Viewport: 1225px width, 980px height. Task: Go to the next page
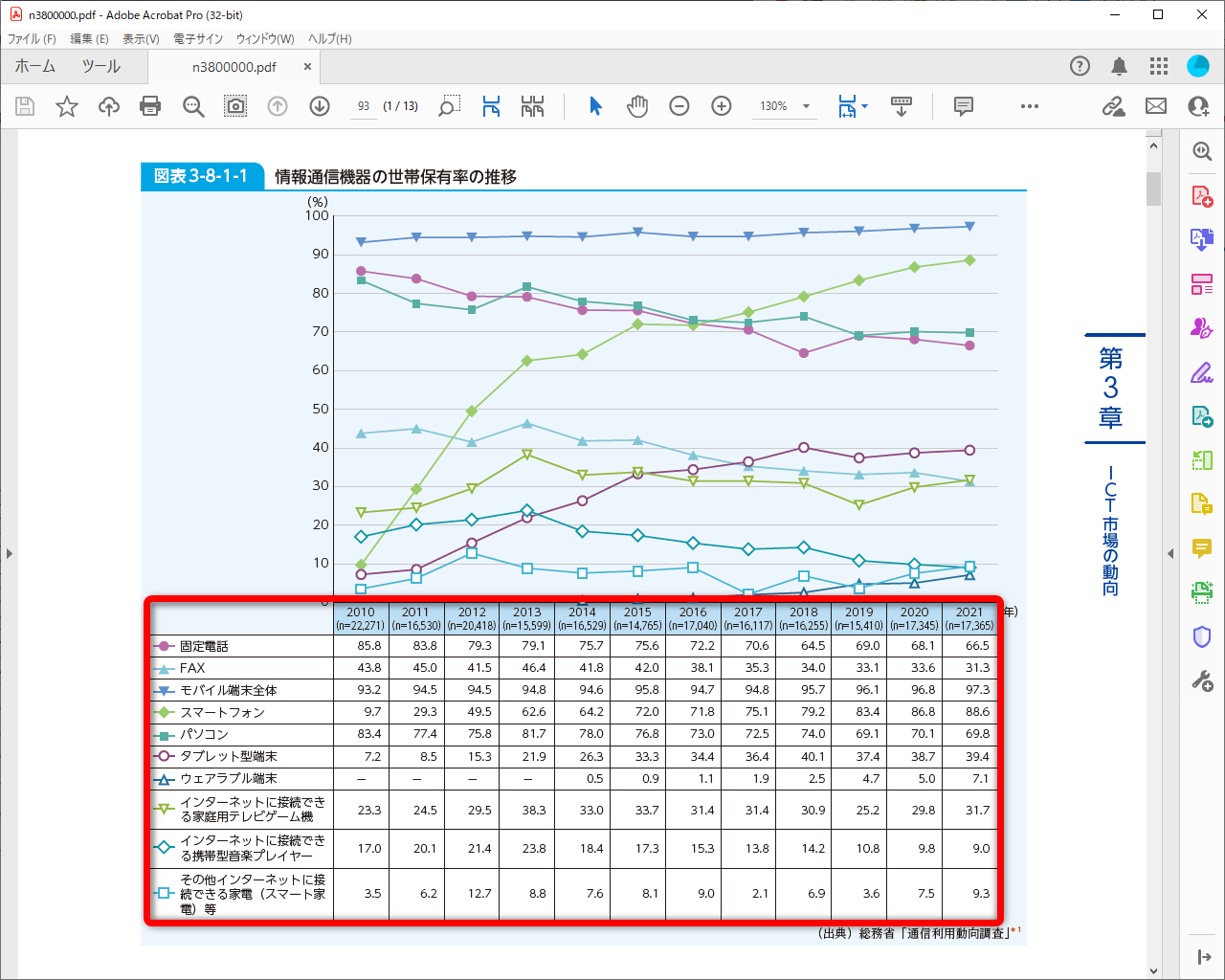320,106
